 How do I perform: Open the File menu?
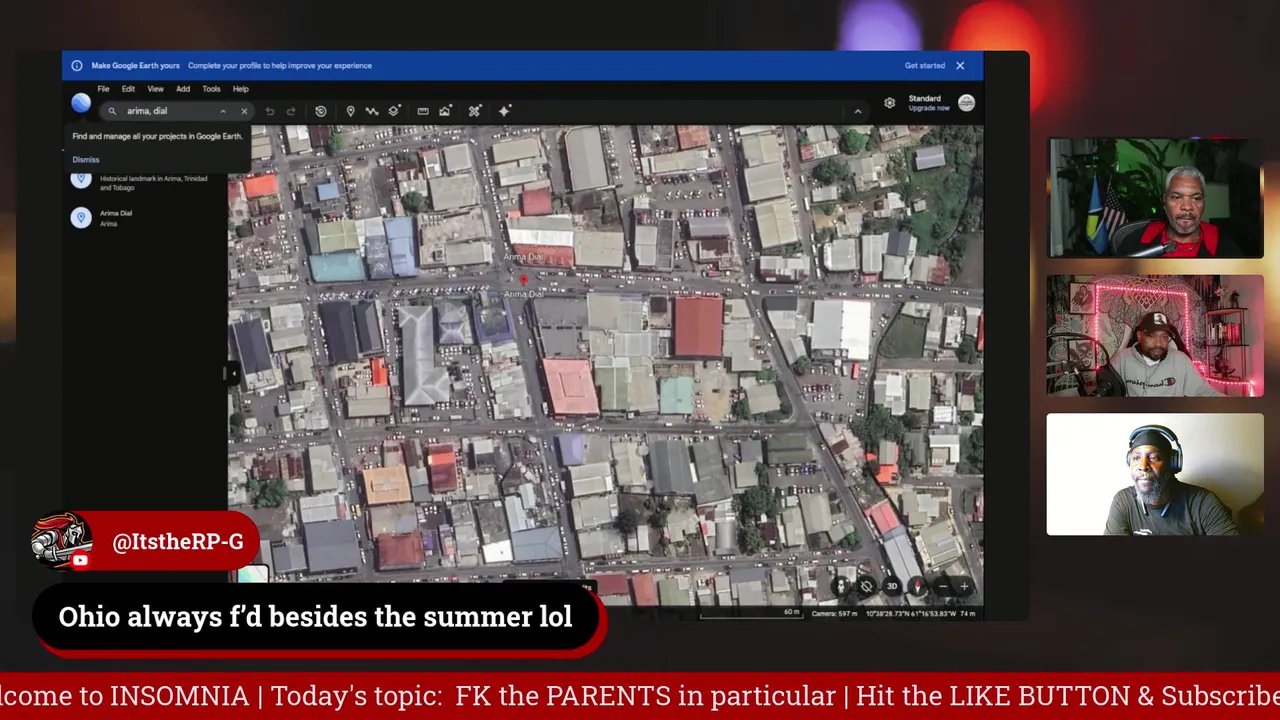(x=103, y=89)
